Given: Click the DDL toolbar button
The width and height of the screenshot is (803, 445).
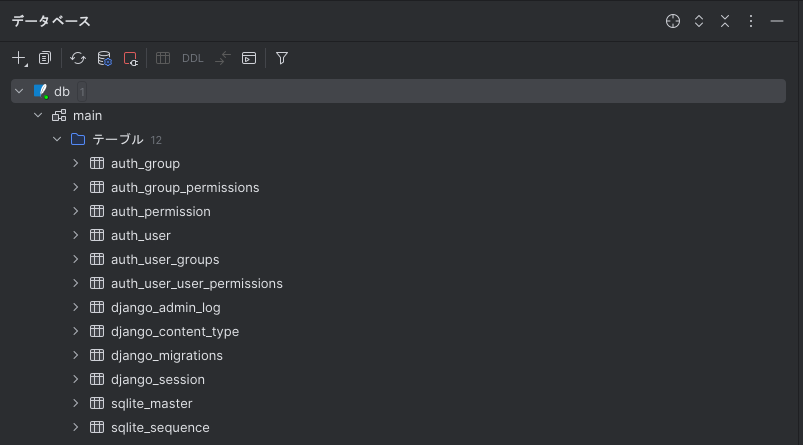Looking at the screenshot, I should click(193, 58).
